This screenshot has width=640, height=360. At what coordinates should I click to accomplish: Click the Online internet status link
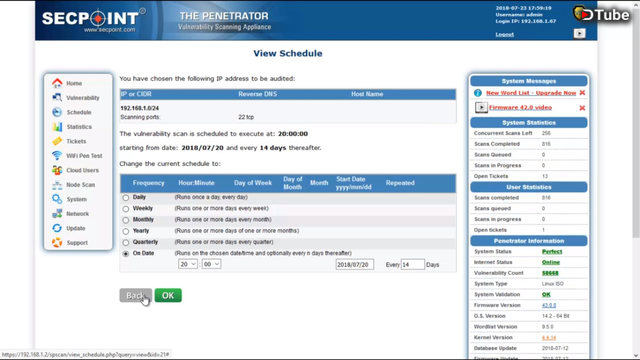coord(551,262)
